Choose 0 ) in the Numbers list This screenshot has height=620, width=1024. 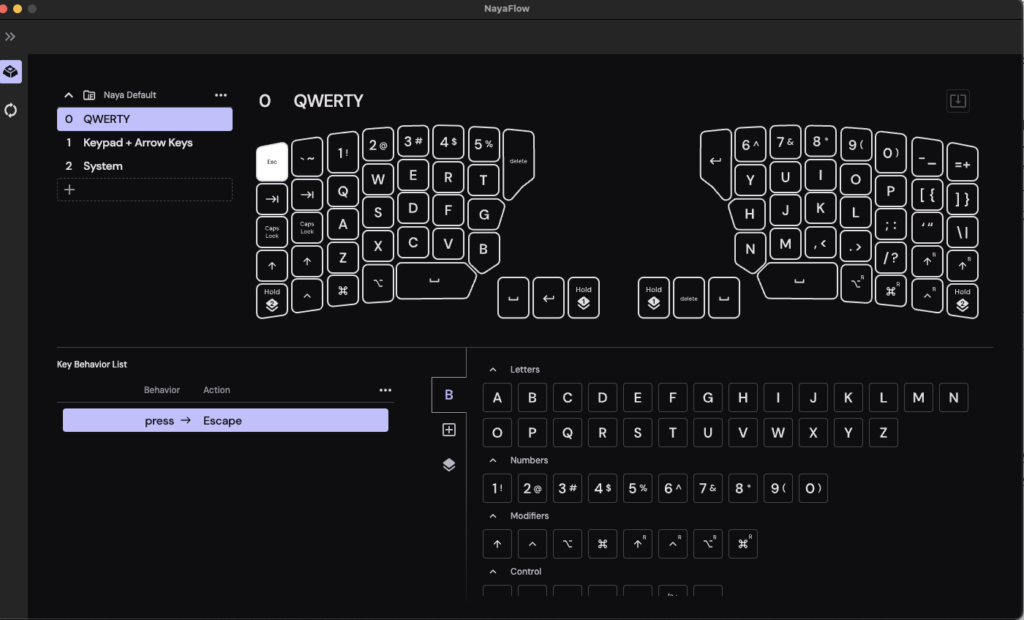[813, 488]
